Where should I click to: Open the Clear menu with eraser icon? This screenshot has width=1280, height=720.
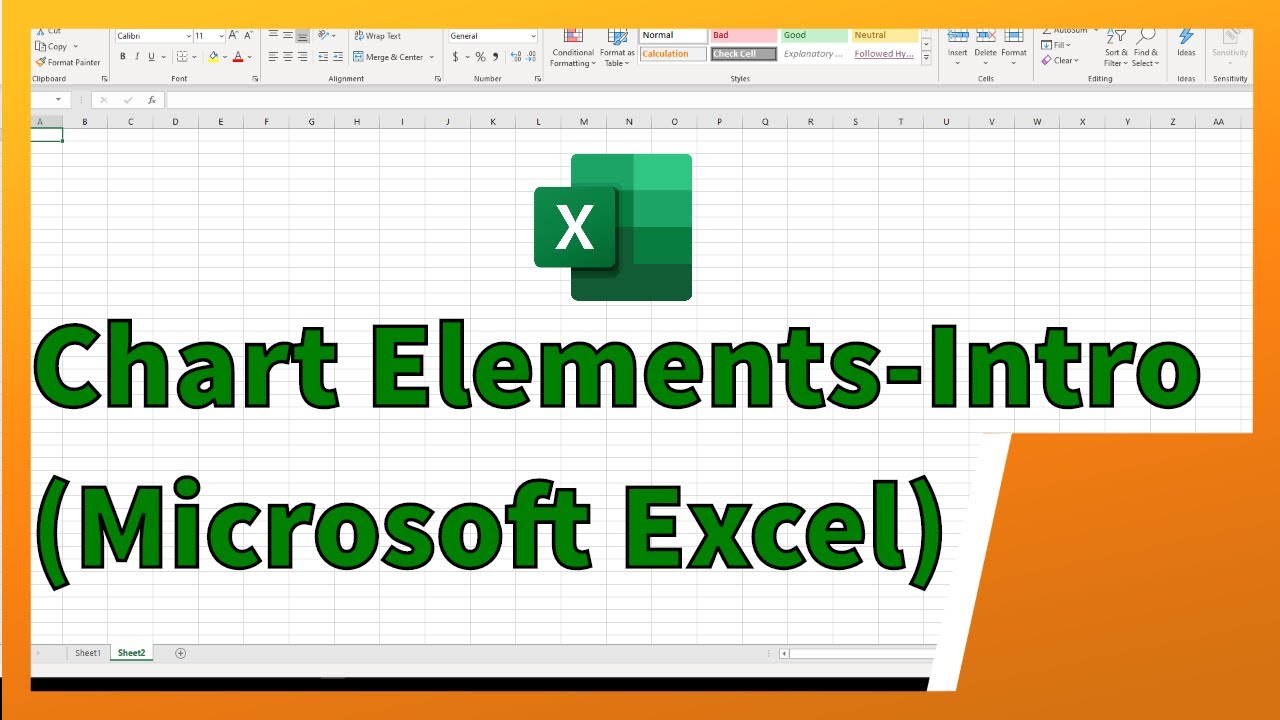(1060, 60)
